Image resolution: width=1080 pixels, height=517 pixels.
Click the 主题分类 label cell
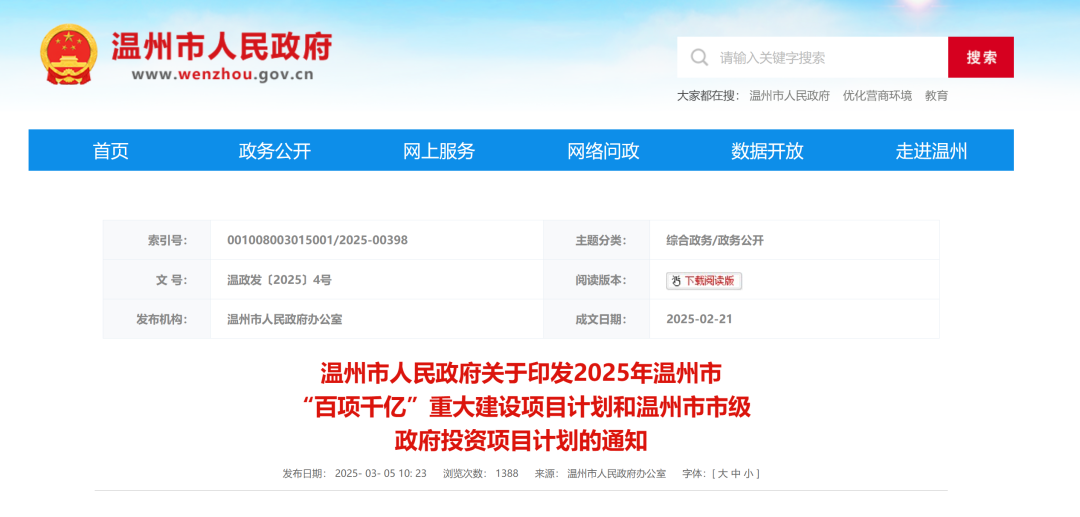tap(596, 240)
